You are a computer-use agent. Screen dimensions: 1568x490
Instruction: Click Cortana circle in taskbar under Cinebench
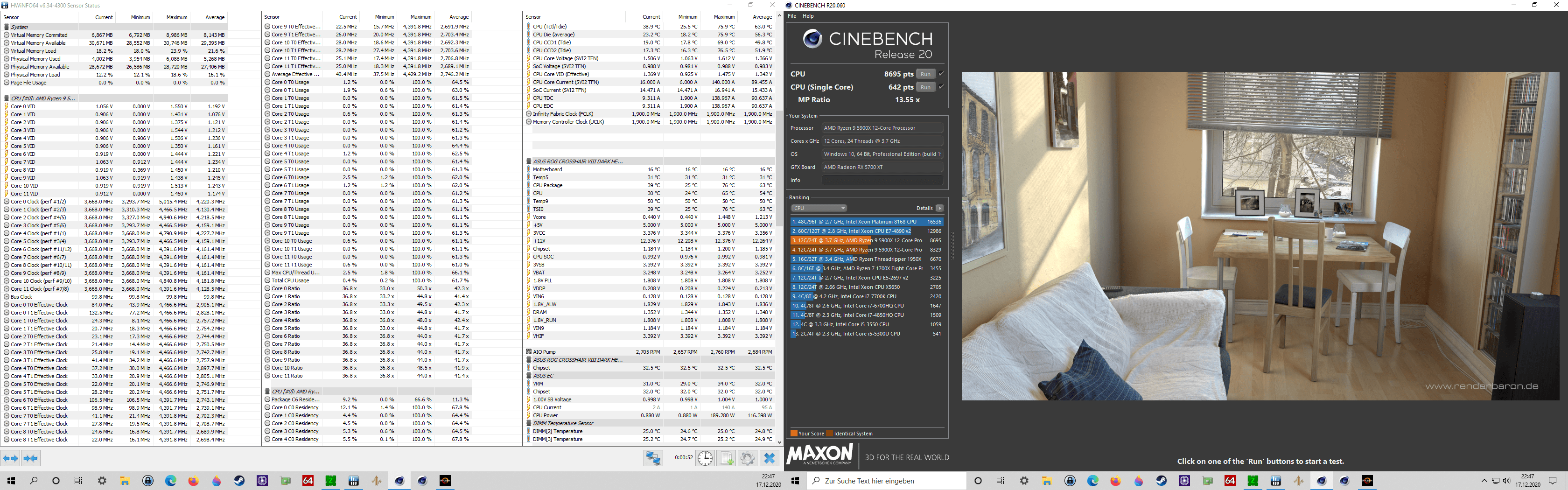pyautogui.click(x=978, y=481)
